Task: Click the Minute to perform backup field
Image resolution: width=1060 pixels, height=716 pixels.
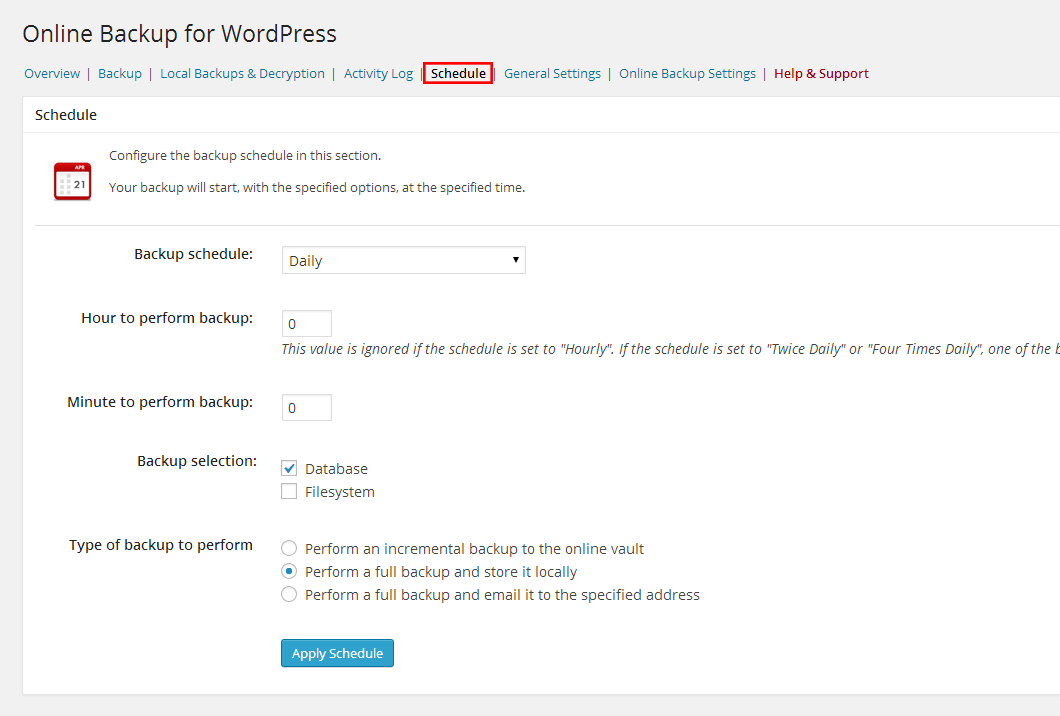Action: point(306,408)
